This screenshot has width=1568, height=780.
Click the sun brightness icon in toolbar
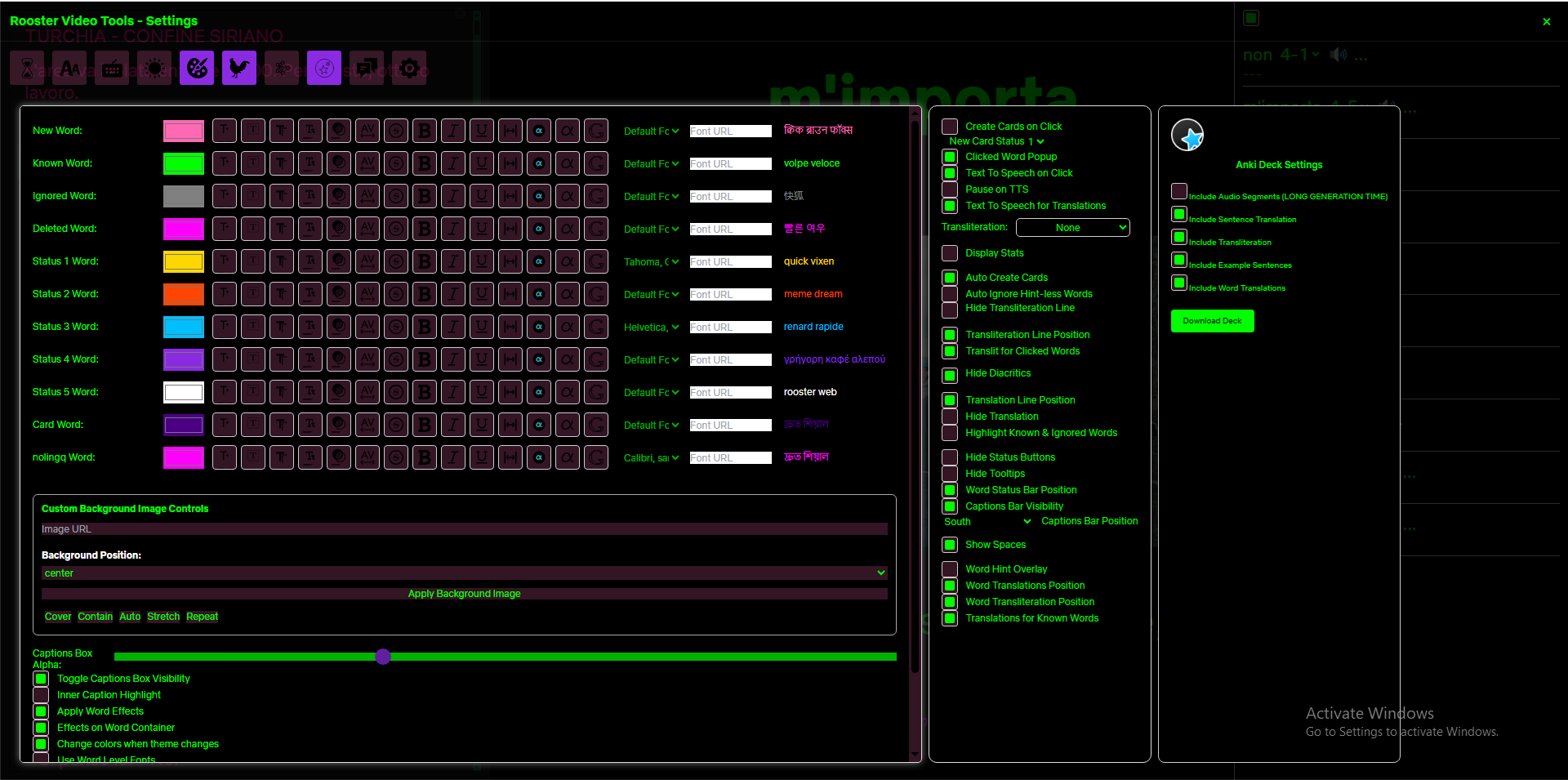coord(154,68)
